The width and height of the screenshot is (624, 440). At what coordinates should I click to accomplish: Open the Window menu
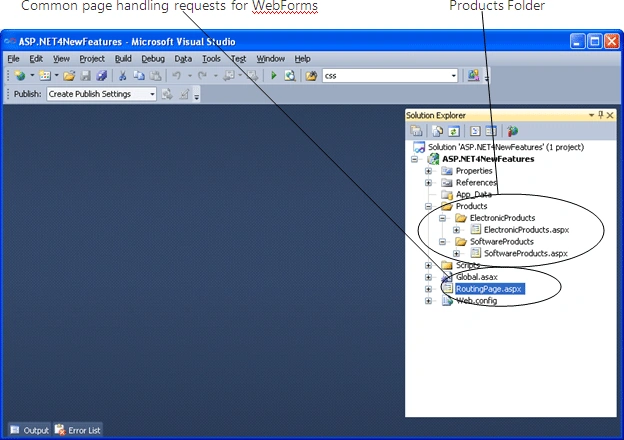(270, 59)
